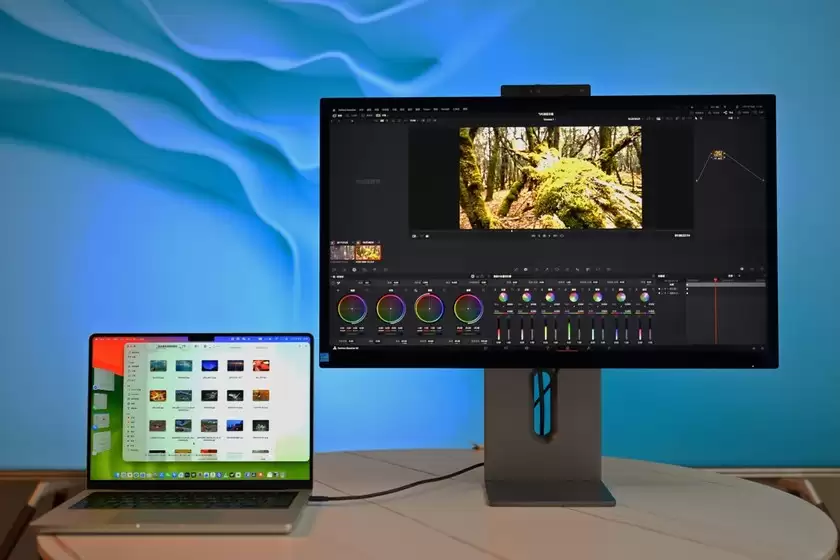
Task: Open the DaVinci Resolve application menu
Action: (347, 109)
